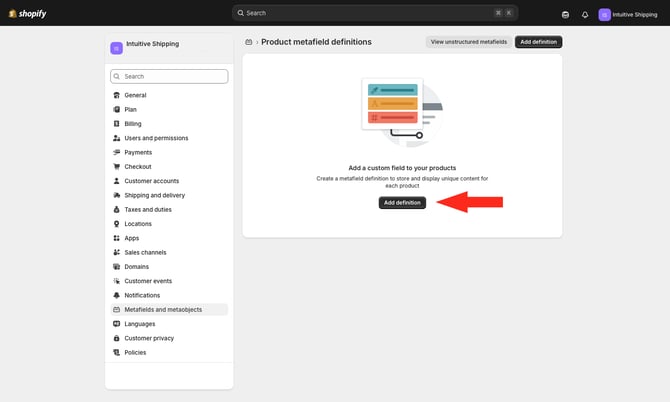Open Users and permissions settings
This screenshot has width=670, height=402.
pyautogui.click(x=169, y=138)
